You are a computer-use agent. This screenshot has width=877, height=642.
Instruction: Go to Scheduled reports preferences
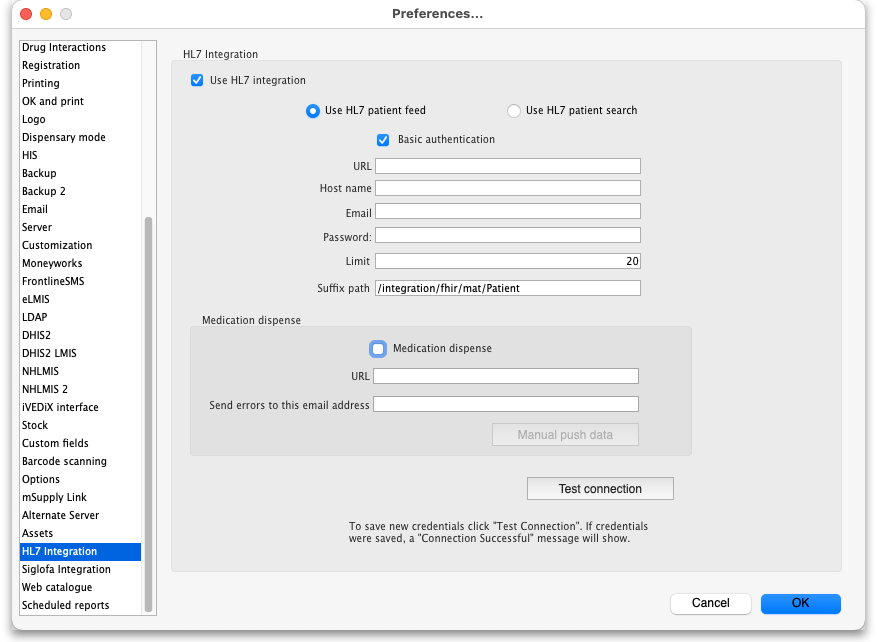pyautogui.click(x=65, y=606)
